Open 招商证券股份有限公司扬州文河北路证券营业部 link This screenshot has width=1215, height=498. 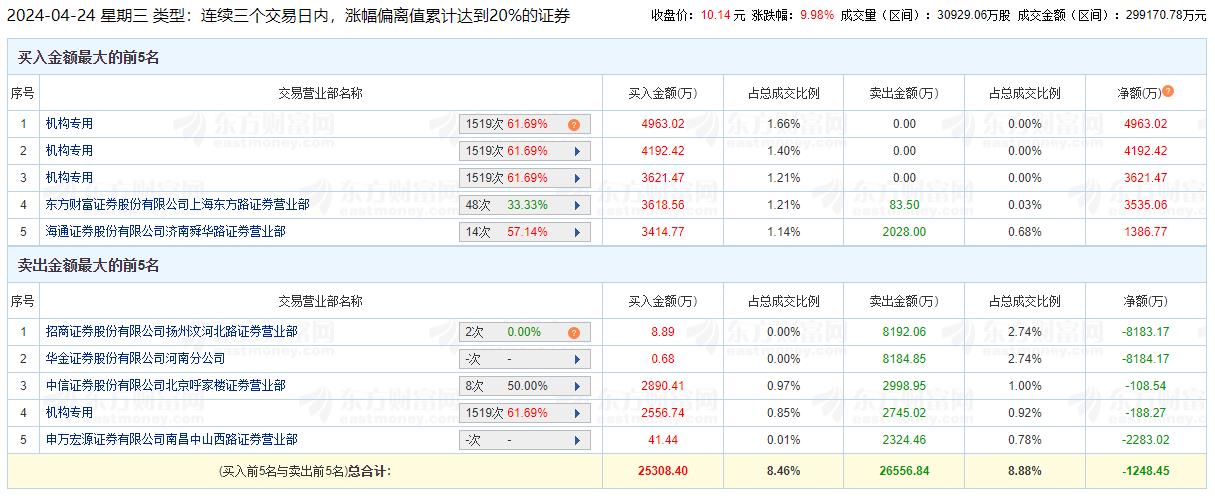point(171,331)
